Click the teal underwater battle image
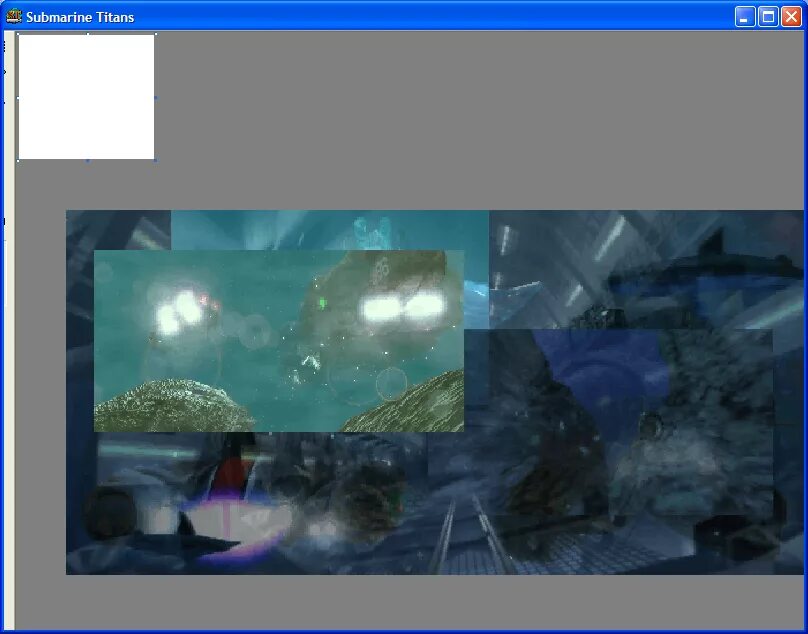The image size is (808, 634). click(279, 341)
